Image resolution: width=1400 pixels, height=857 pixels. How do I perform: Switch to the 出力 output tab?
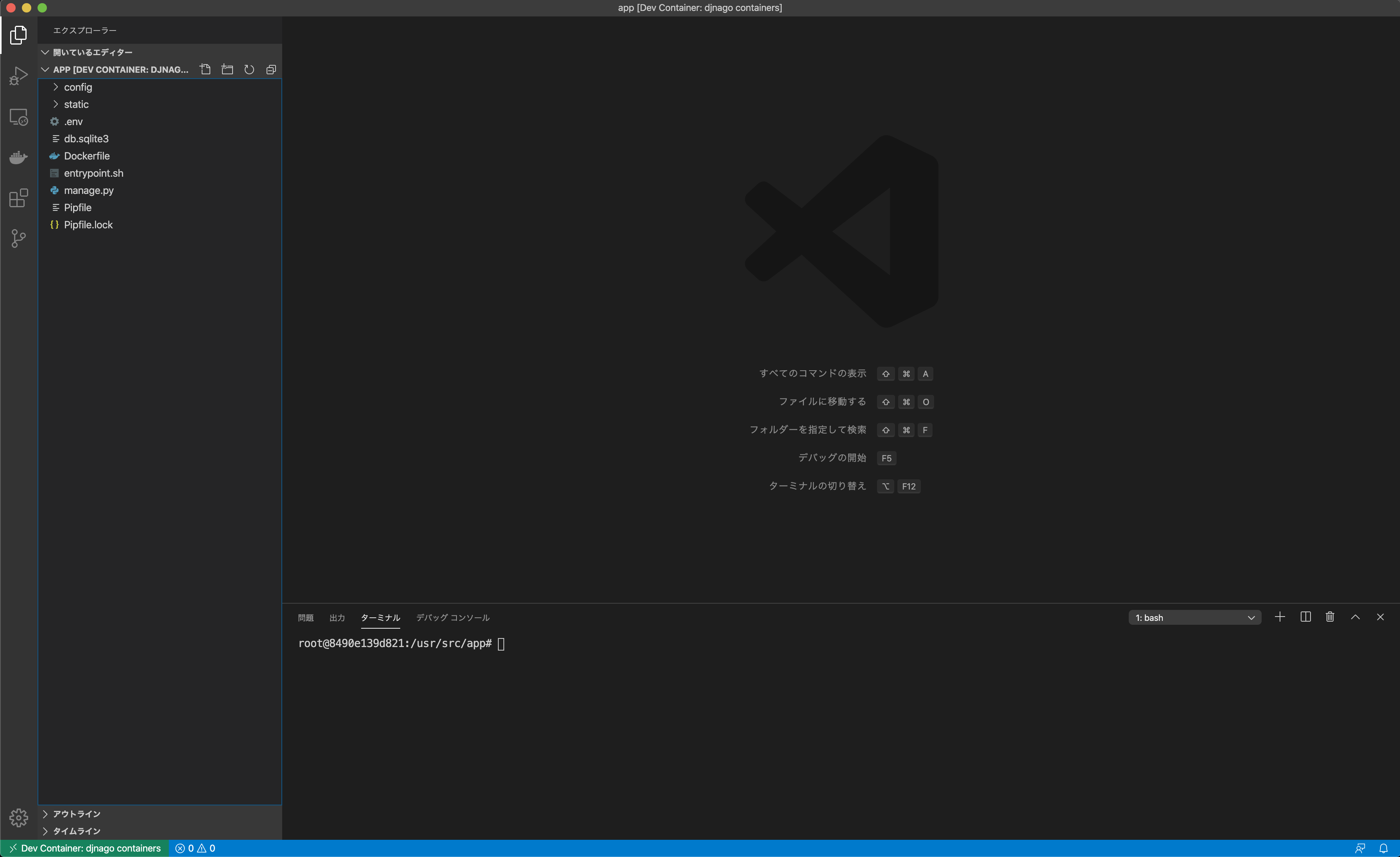337,618
